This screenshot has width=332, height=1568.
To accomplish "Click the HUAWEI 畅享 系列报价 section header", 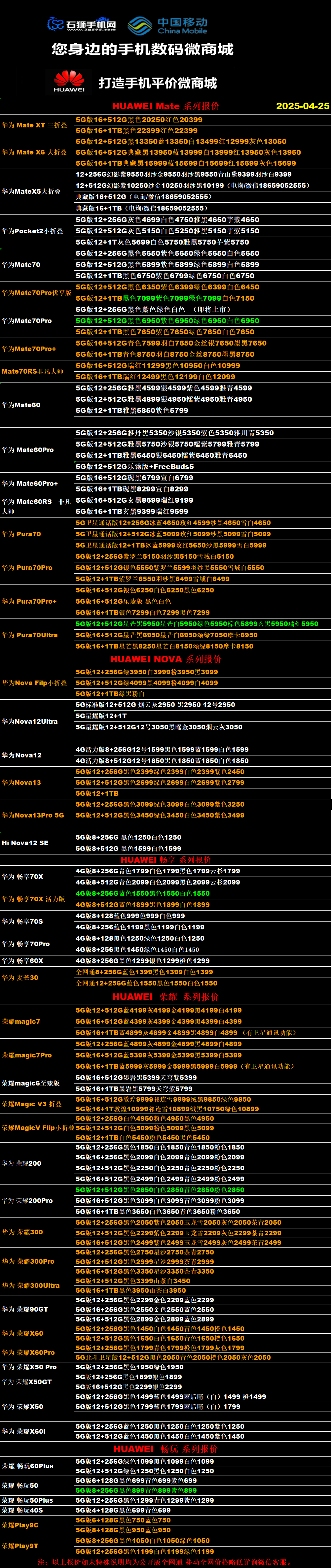I will coord(166,860).
